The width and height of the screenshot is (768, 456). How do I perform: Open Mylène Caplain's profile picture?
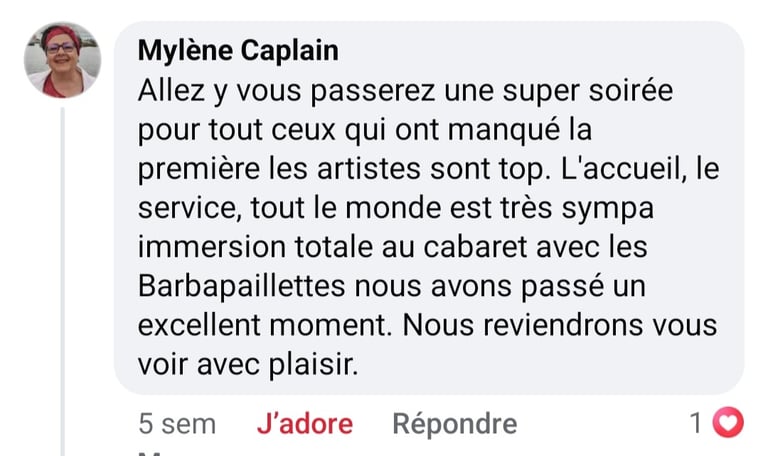tap(63, 60)
